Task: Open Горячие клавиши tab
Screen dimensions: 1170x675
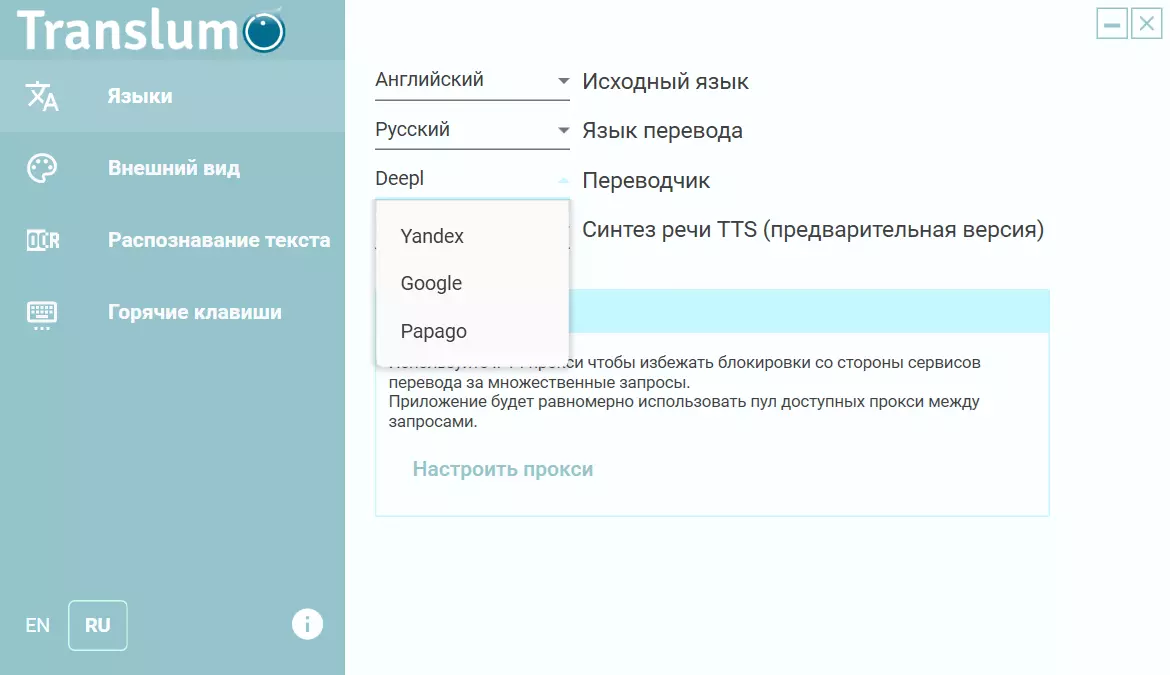Action: (x=172, y=312)
